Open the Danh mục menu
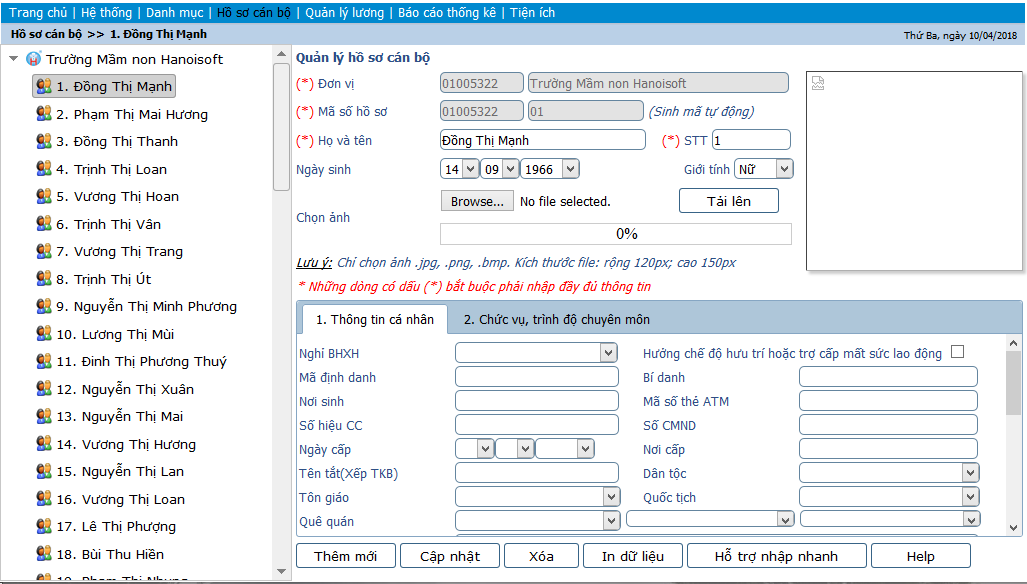 174,12
